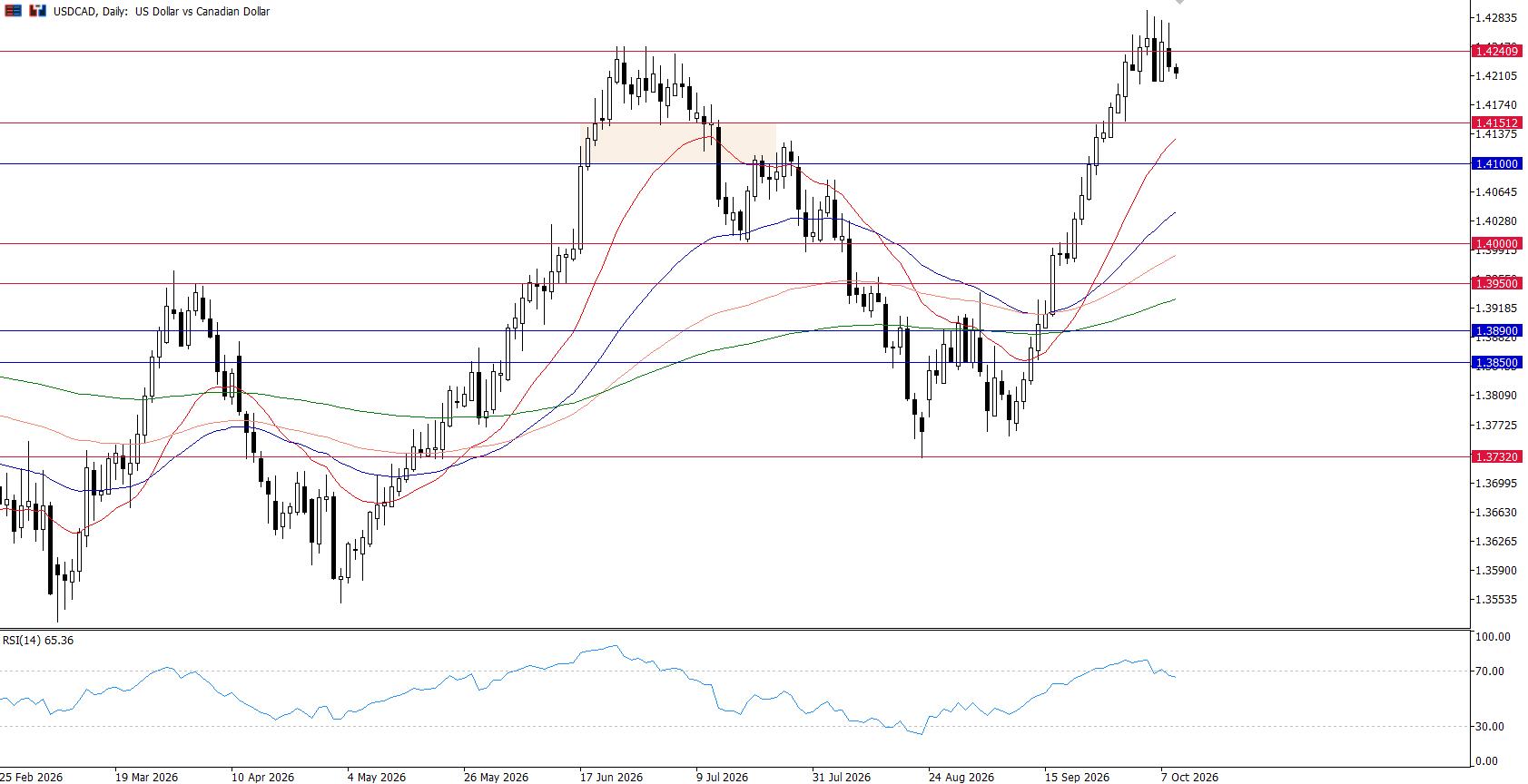Click the 1.40645 price scale value
1528x784 pixels.
pyautogui.click(x=1496, y=192)
